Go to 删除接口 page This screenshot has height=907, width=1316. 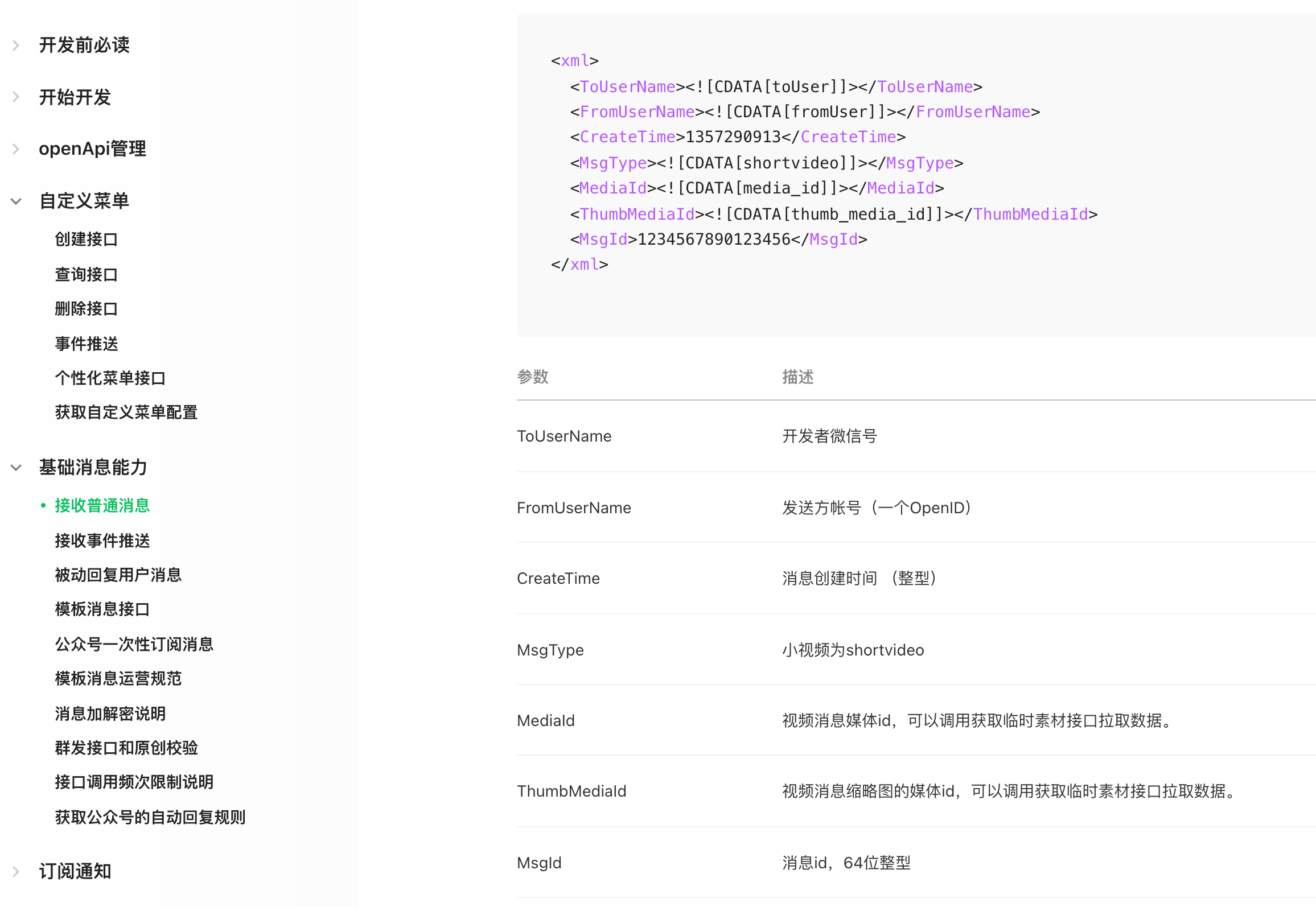[86, 309]
